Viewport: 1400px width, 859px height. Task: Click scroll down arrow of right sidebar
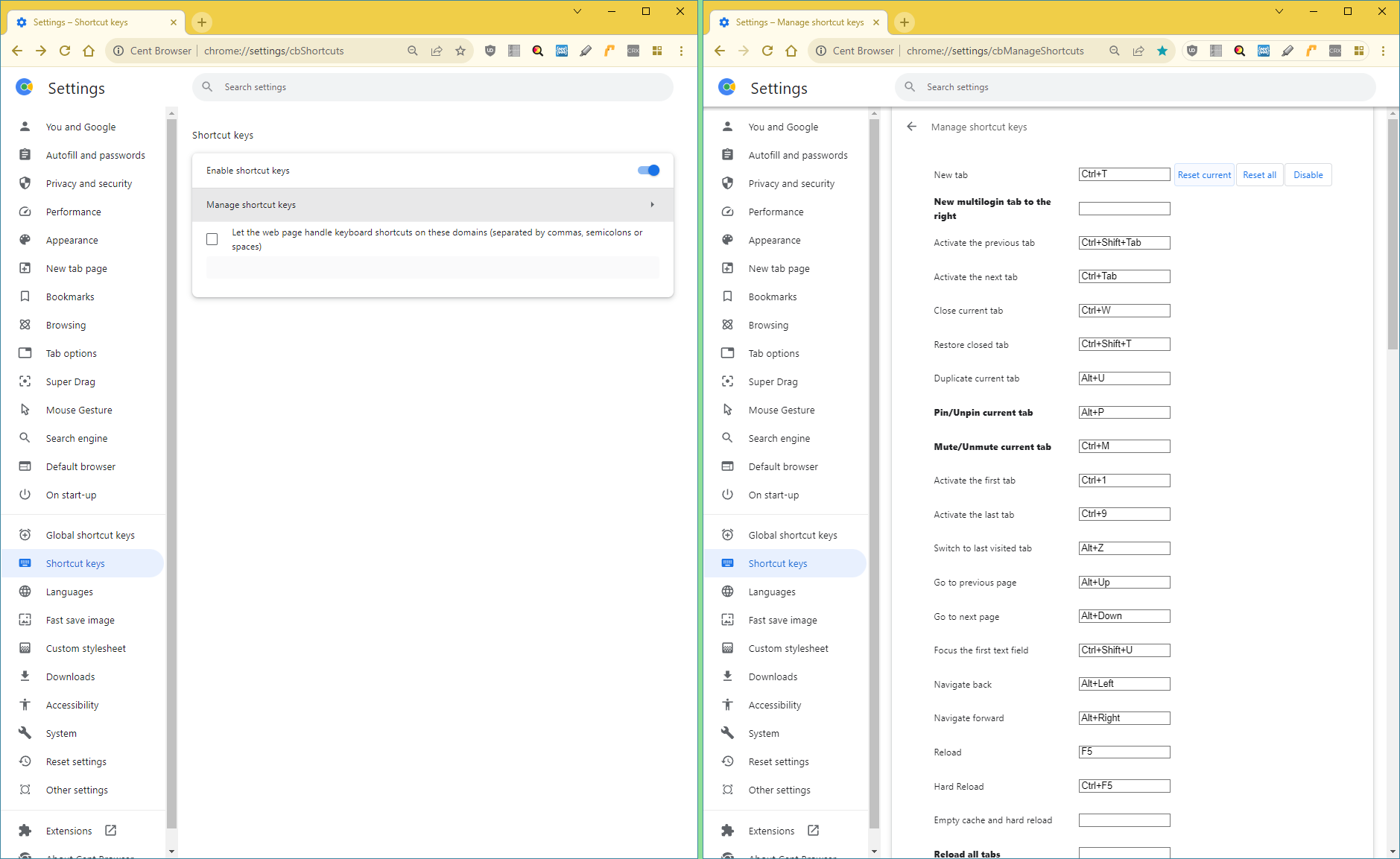coord(874,852)
